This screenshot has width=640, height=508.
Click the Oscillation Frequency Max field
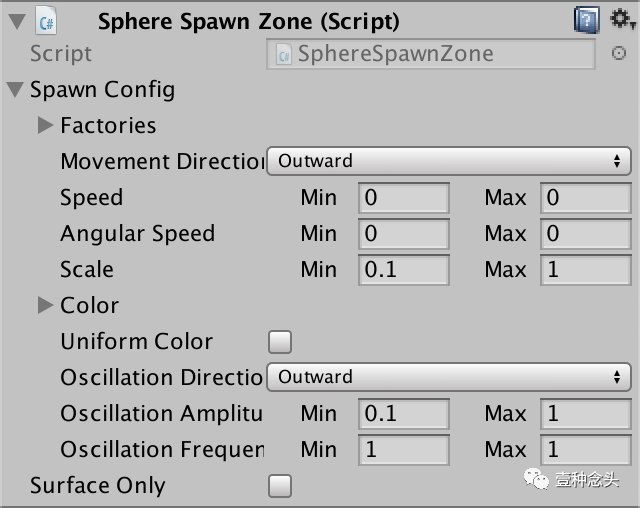point(586,450)
